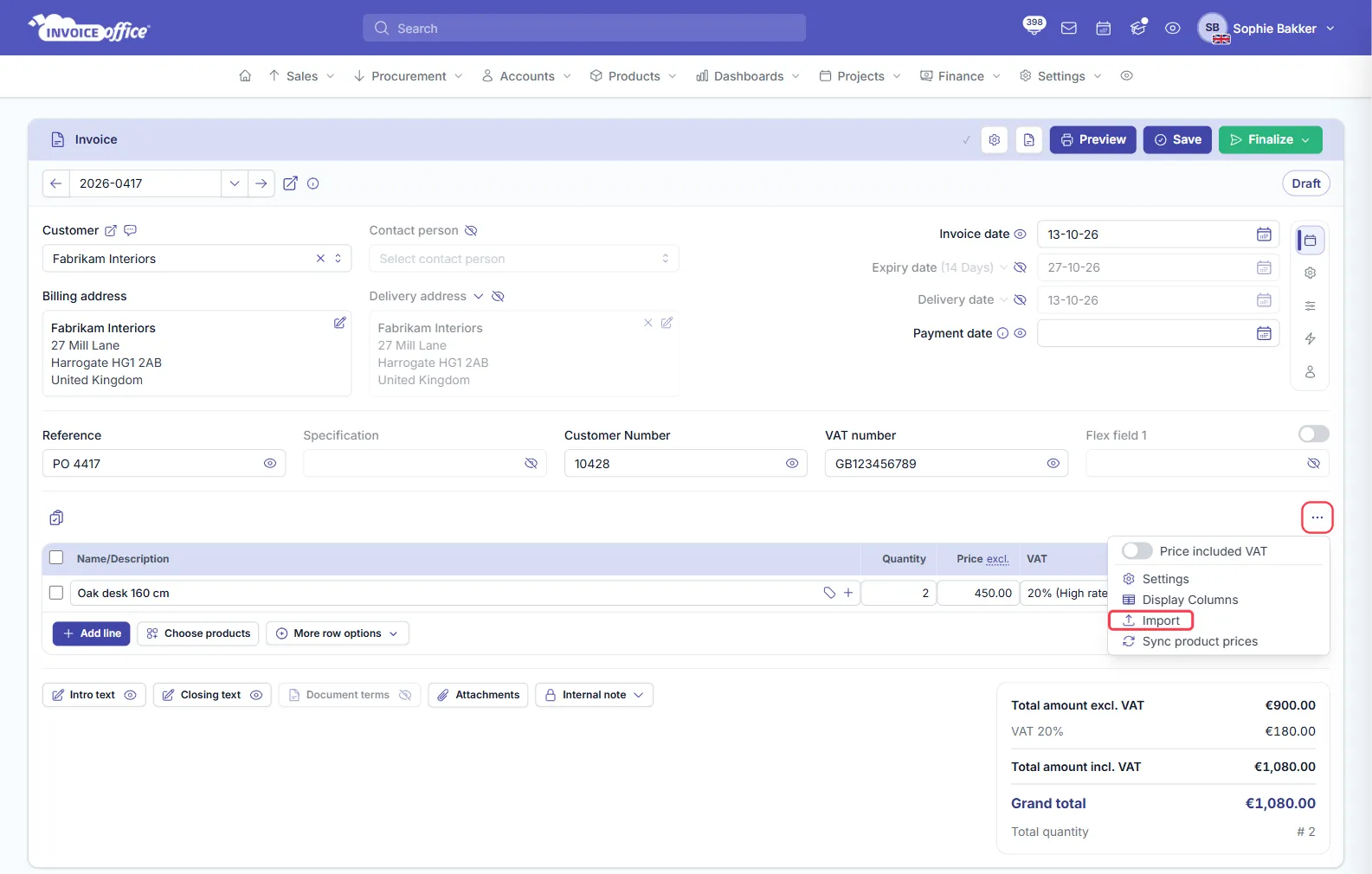This screenshot has height=874, width=1372.
Task: Show the hidden Contact person field
Action: 471,230
